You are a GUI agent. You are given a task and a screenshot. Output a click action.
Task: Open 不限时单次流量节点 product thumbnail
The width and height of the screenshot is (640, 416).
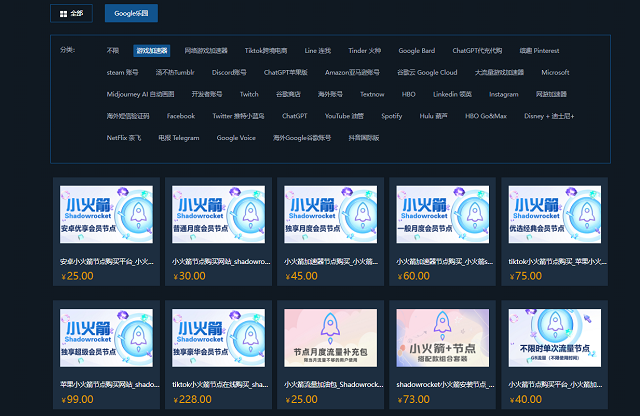pos(555,338)
